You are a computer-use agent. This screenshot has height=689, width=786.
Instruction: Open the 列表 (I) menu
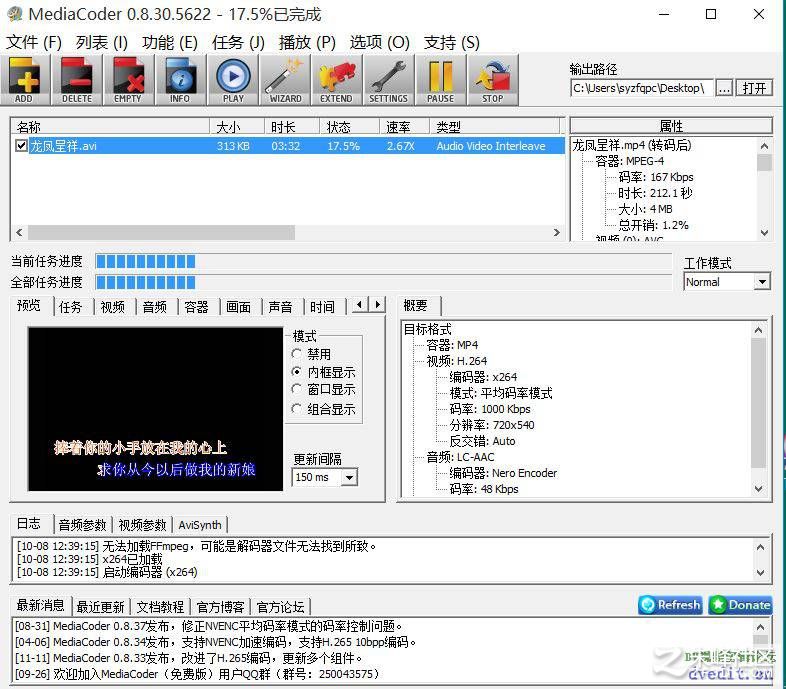click(102, 43)
